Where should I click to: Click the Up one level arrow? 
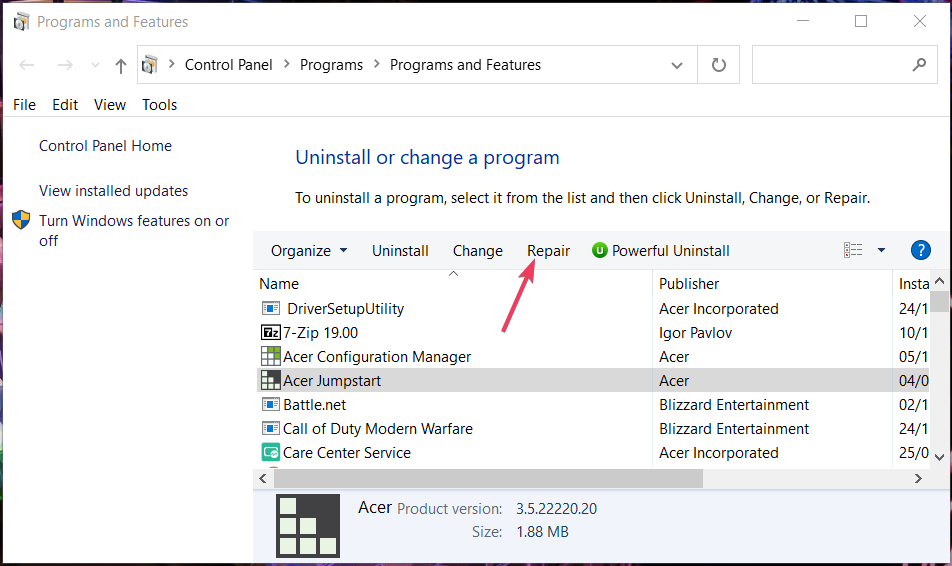click(x=121, y=66)
